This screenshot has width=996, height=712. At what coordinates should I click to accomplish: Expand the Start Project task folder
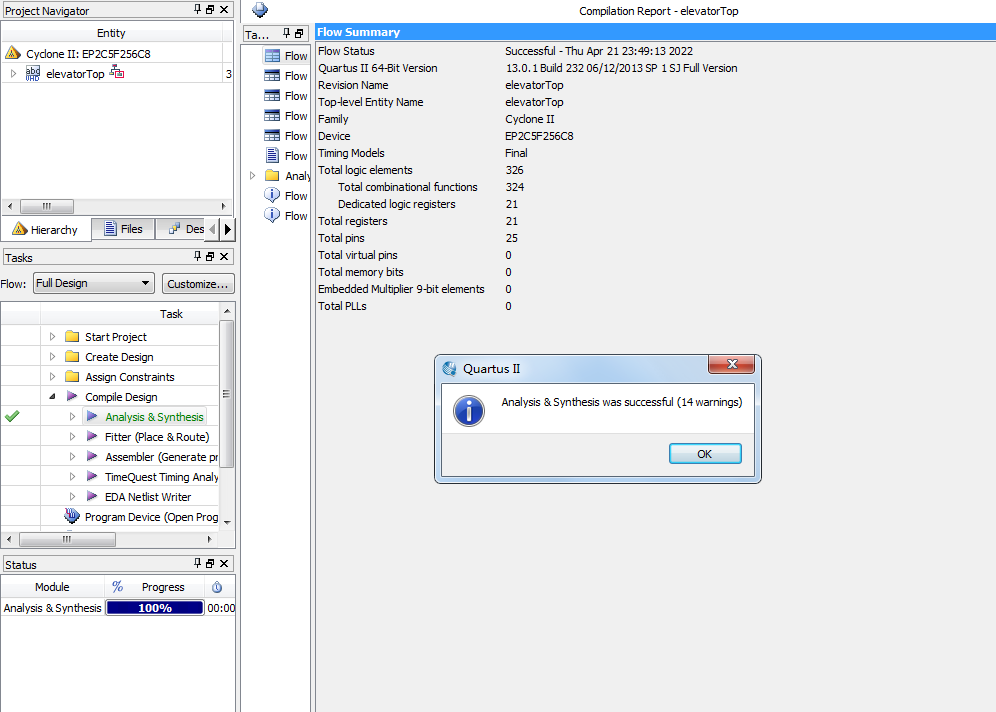point(53,337)
